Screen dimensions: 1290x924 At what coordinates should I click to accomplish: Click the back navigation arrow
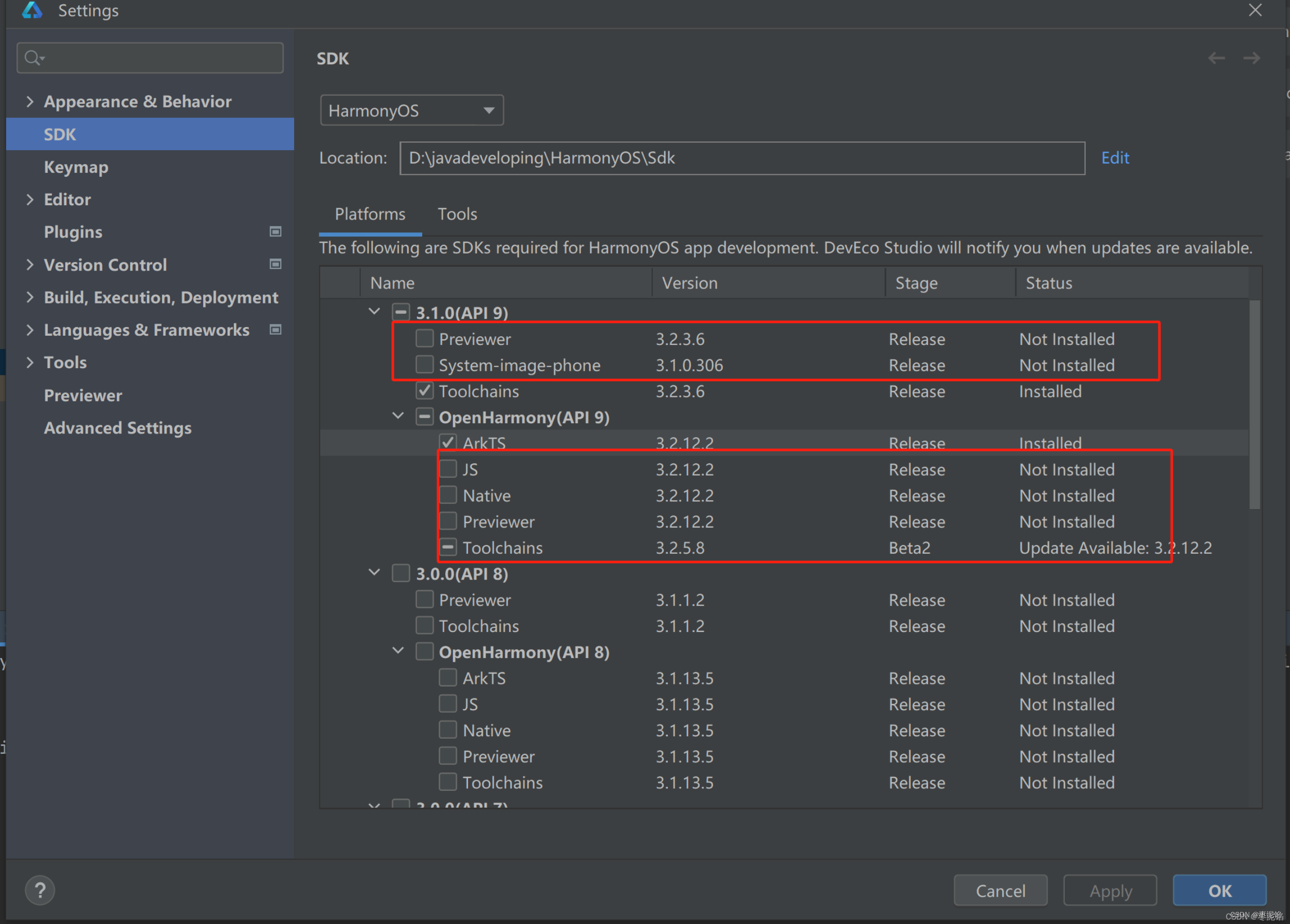tap(1216, 58)
